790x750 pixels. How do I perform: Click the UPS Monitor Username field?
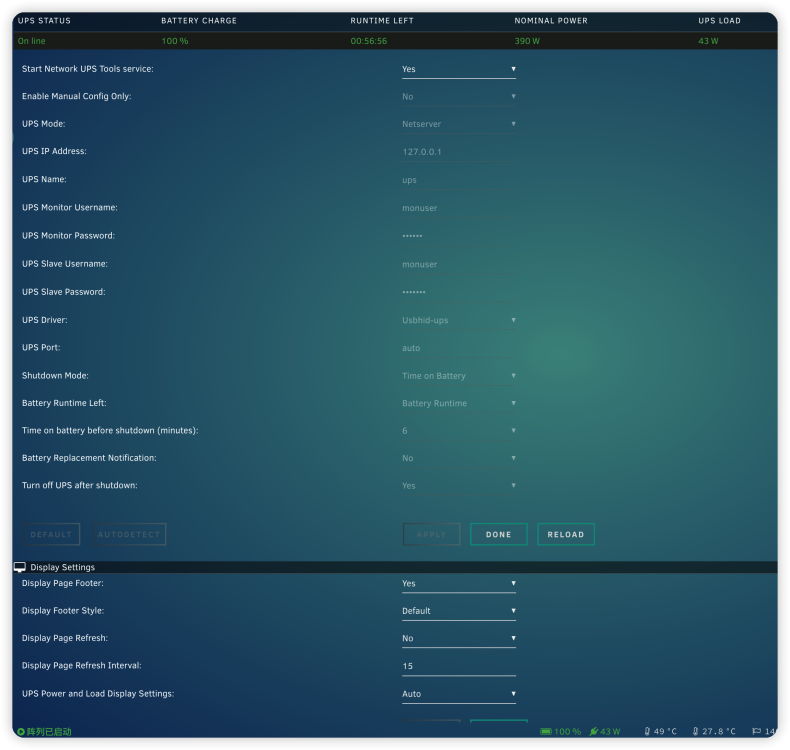tap(458, 209)
